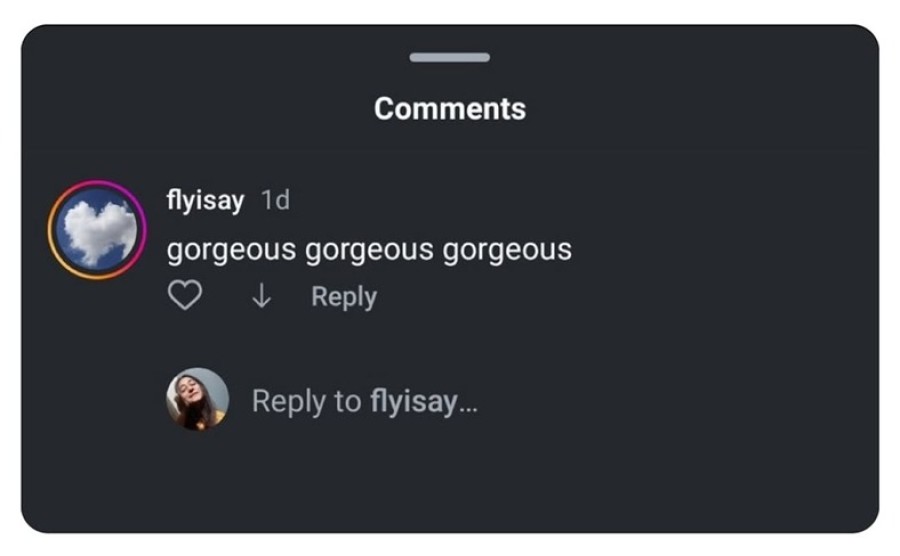Click the "1d" timestamp next to flyisay
The image size is (900, 556).
coord(275,200)
